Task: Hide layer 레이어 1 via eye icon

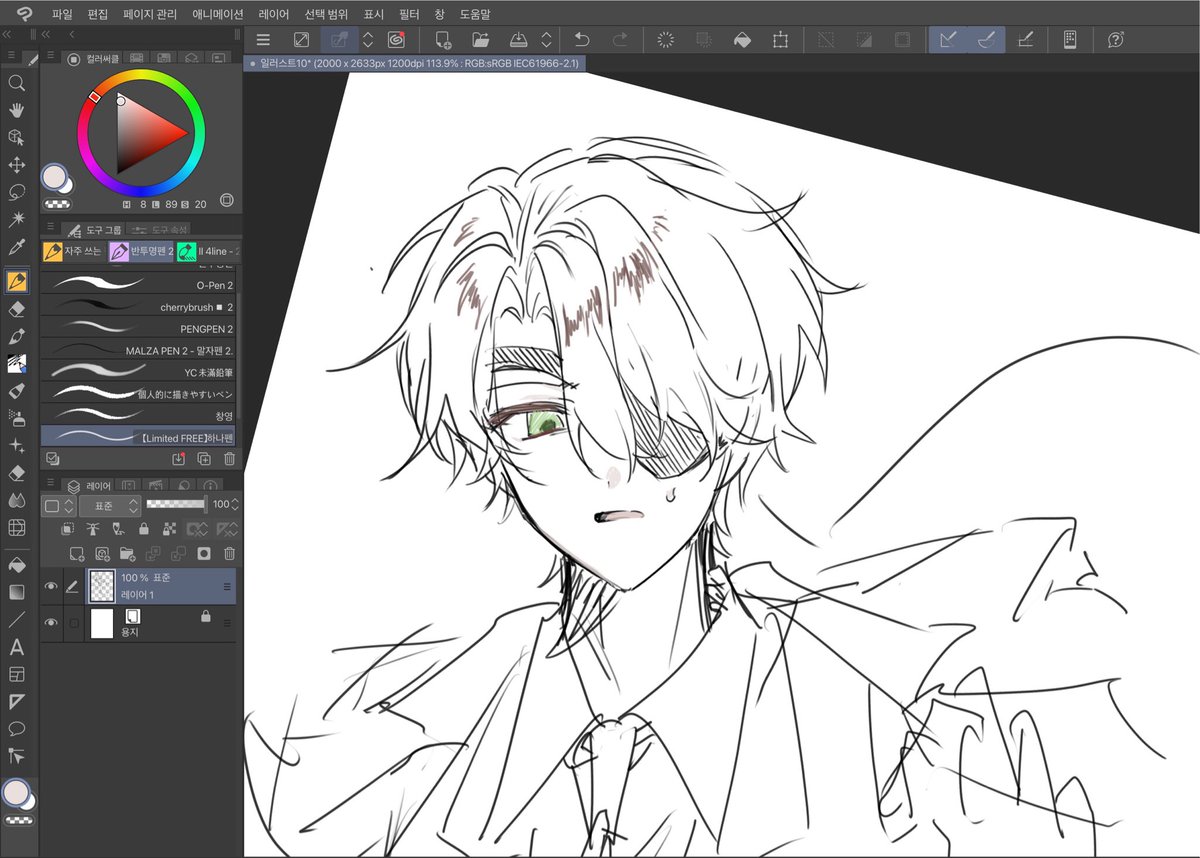Action: (x=51, y=587)
